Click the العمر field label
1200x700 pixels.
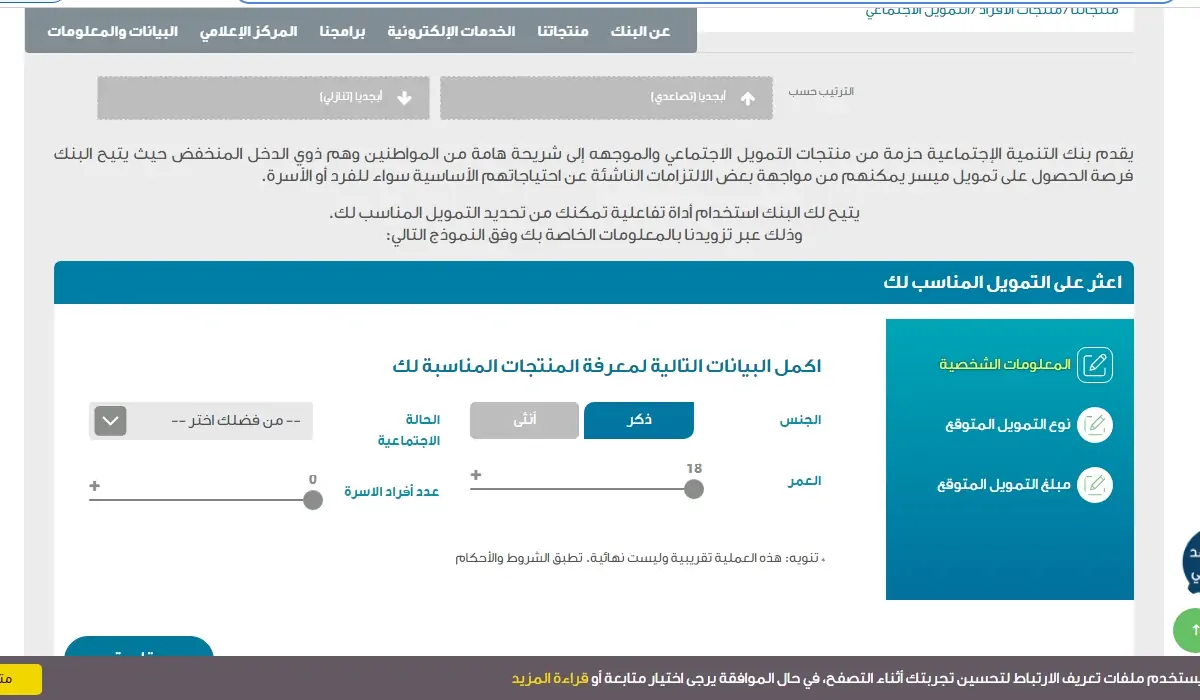tap(805, 481)
